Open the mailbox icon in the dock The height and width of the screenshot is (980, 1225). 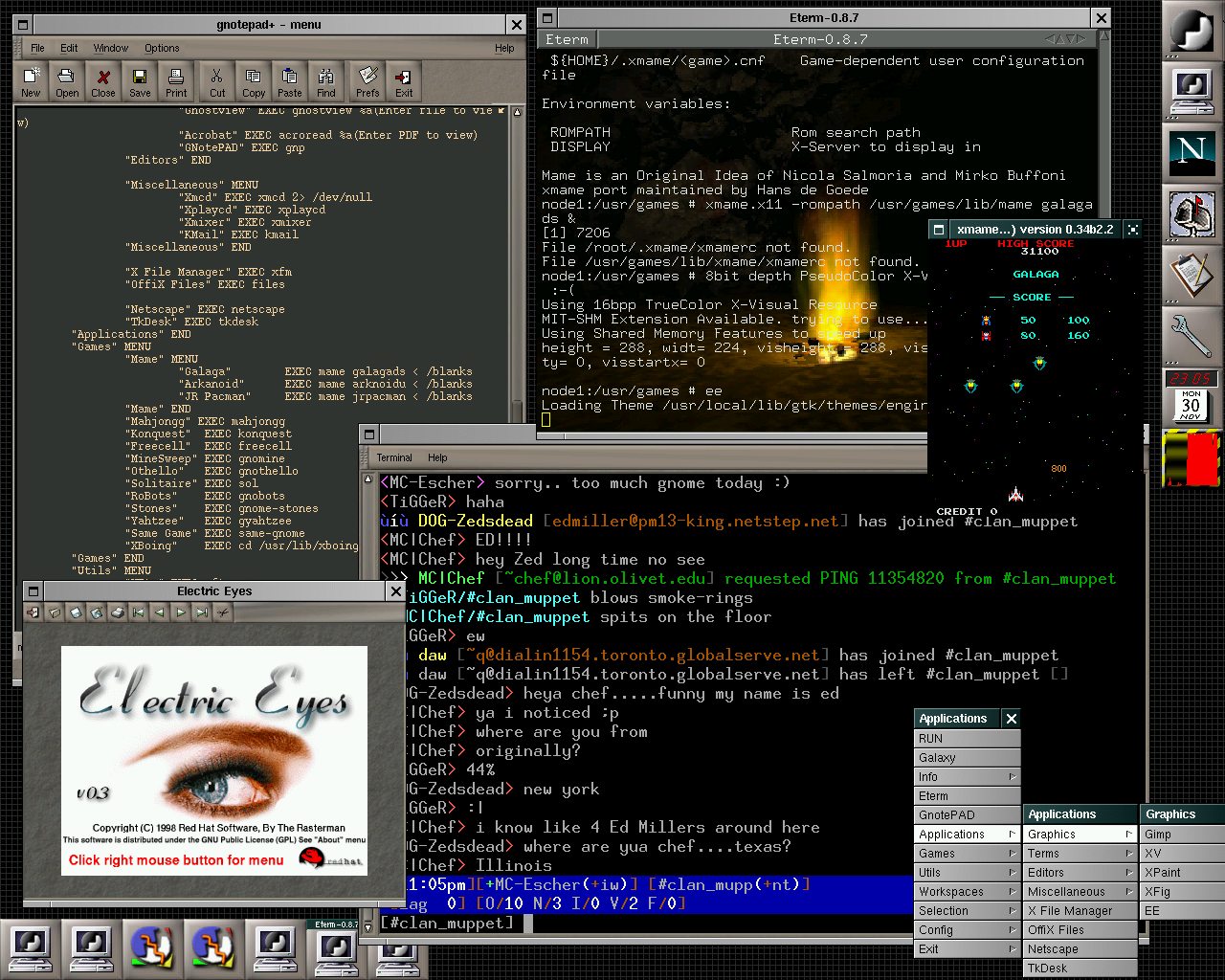coord(1192,214)
